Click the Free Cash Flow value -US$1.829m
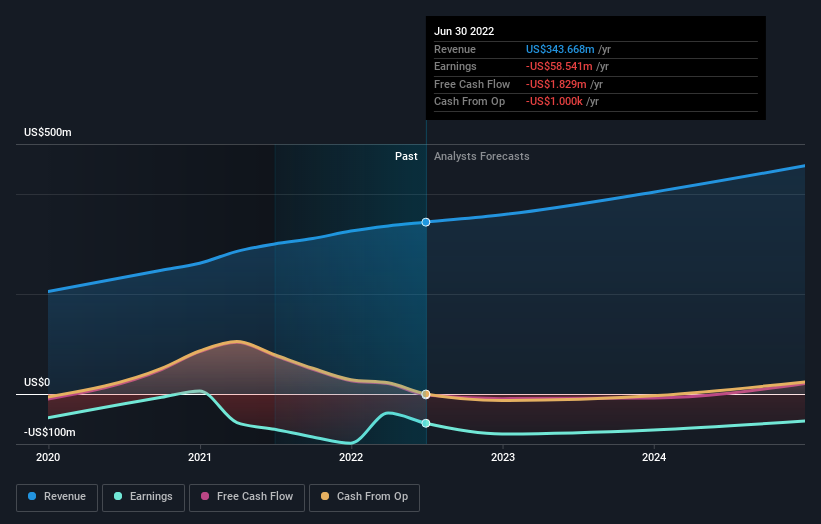 click(556, 84)
